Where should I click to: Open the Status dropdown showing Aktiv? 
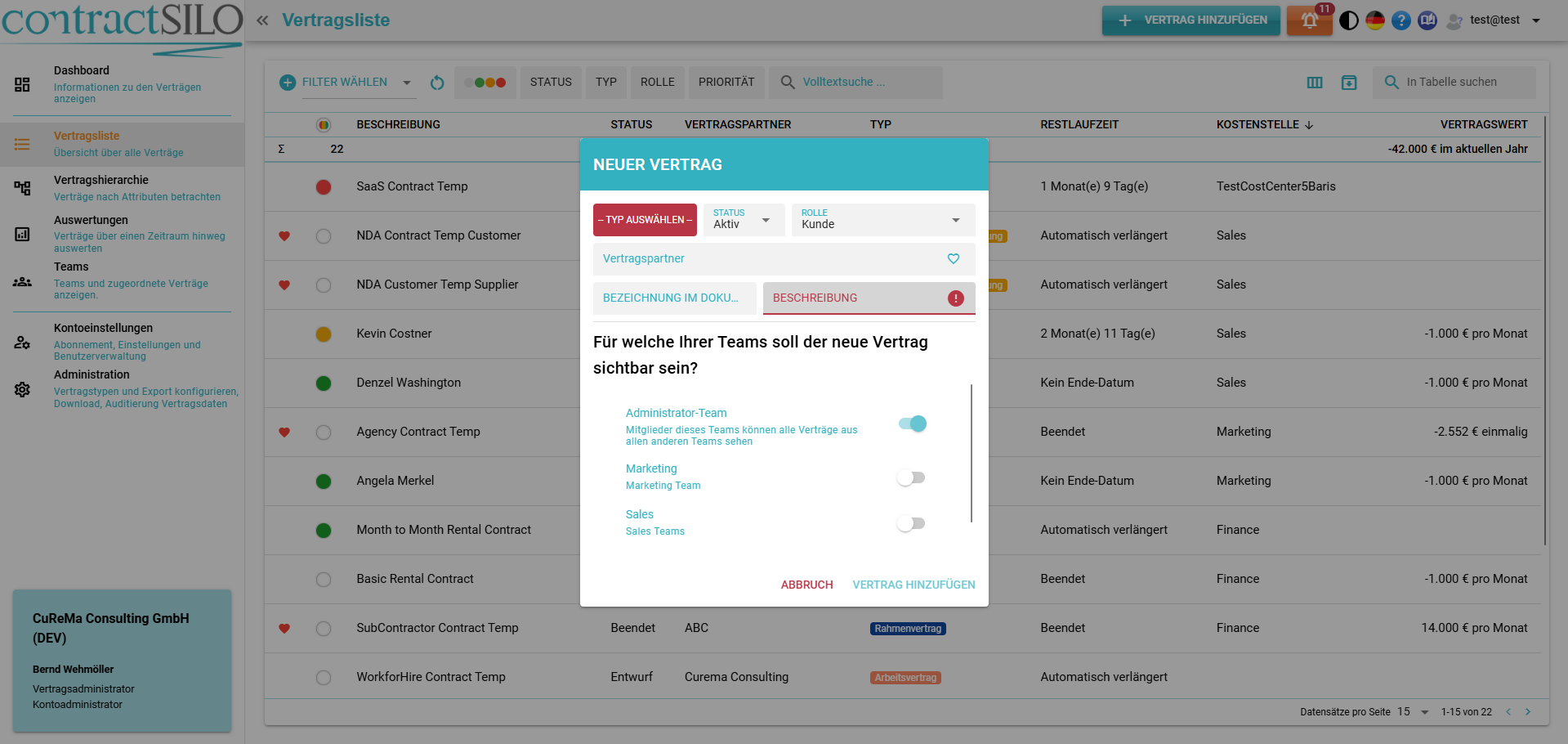point(743,220)
